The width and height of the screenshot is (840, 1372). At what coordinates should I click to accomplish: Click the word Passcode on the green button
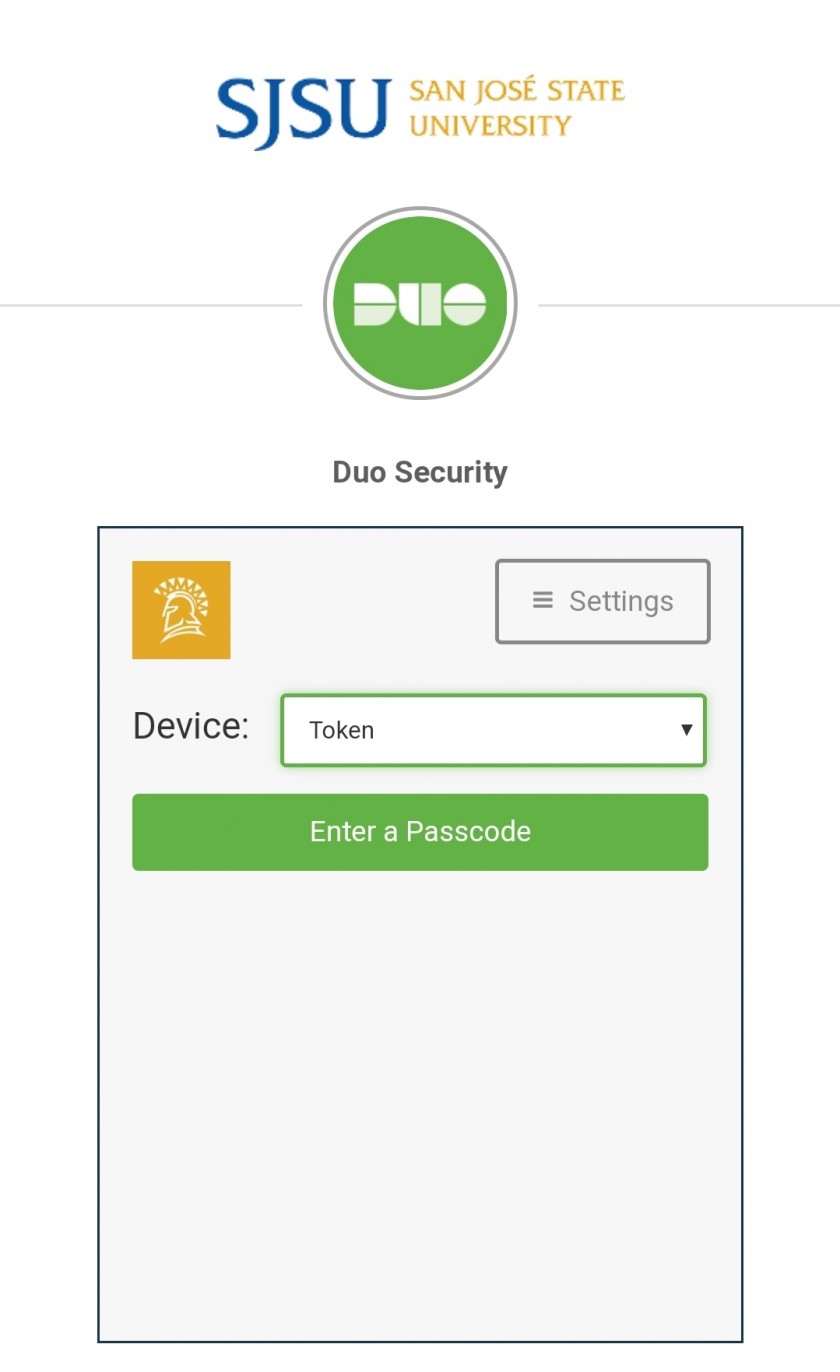coord(468,832)
